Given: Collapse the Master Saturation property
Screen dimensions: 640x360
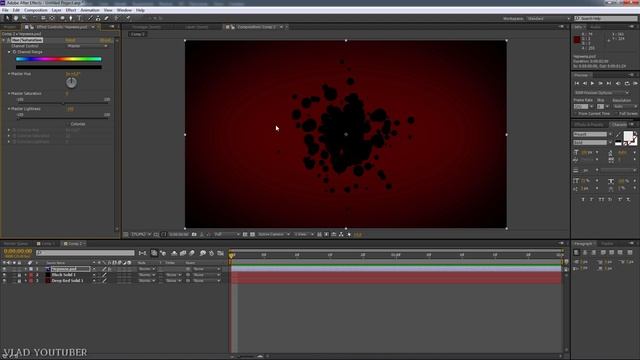Looking at the screenshot, I should click(9, 93).
